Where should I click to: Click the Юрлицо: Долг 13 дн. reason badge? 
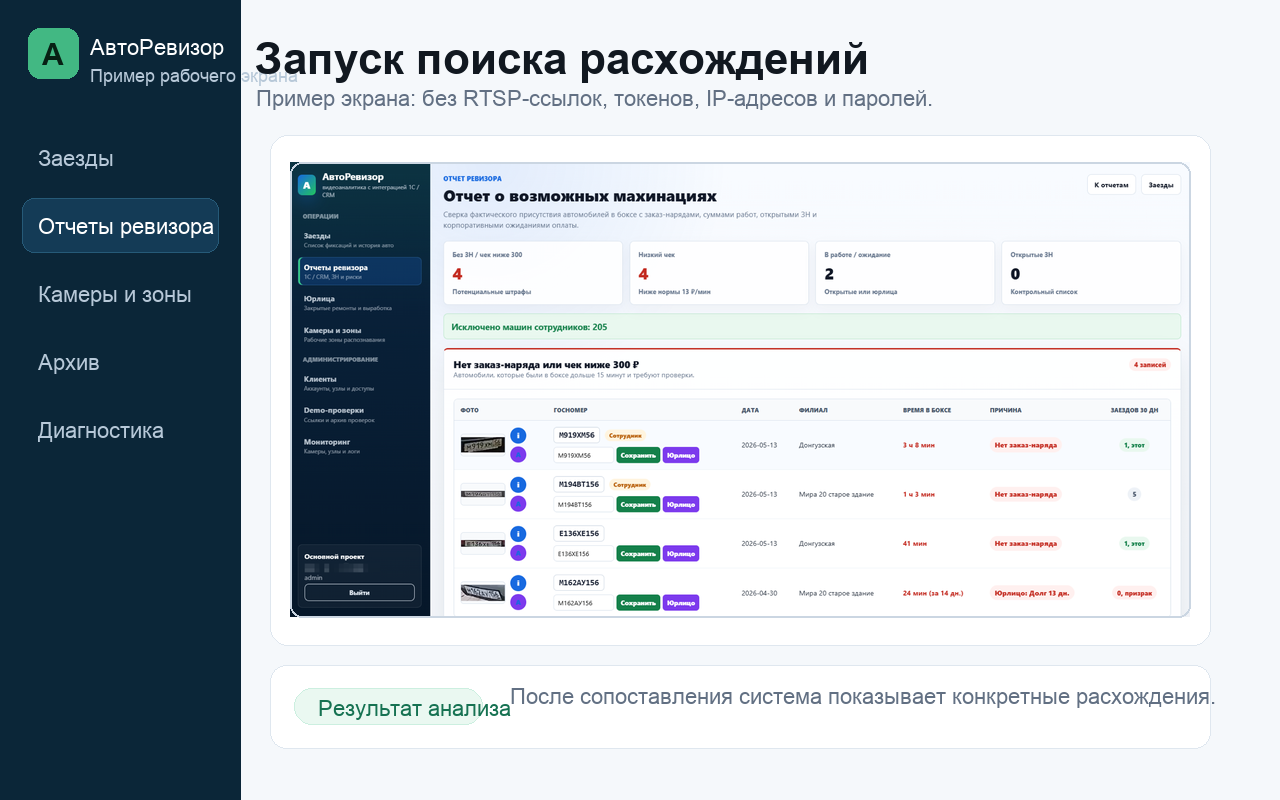coord(1031,592)
